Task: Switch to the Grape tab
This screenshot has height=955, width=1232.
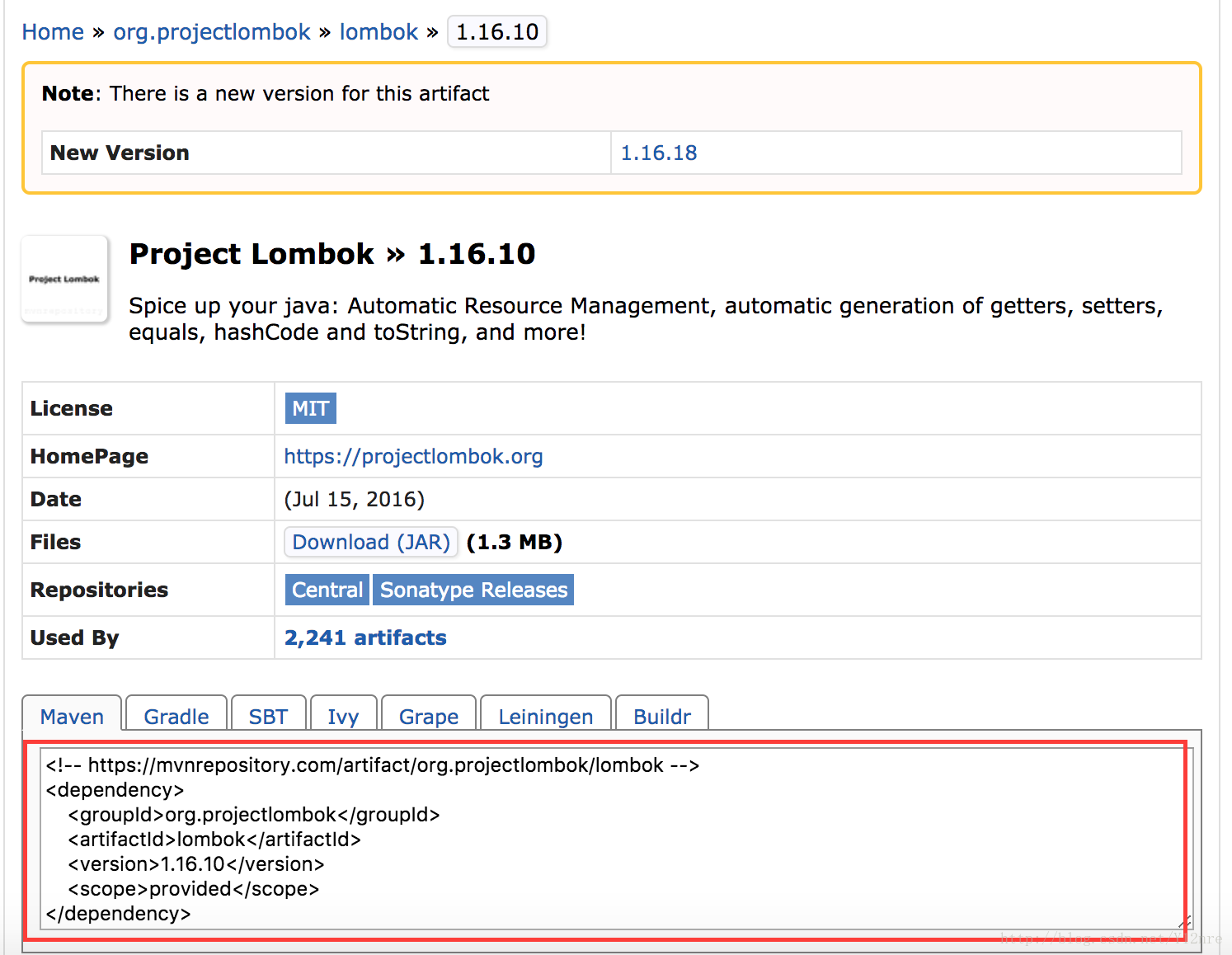Action: [x=429, y=714]
